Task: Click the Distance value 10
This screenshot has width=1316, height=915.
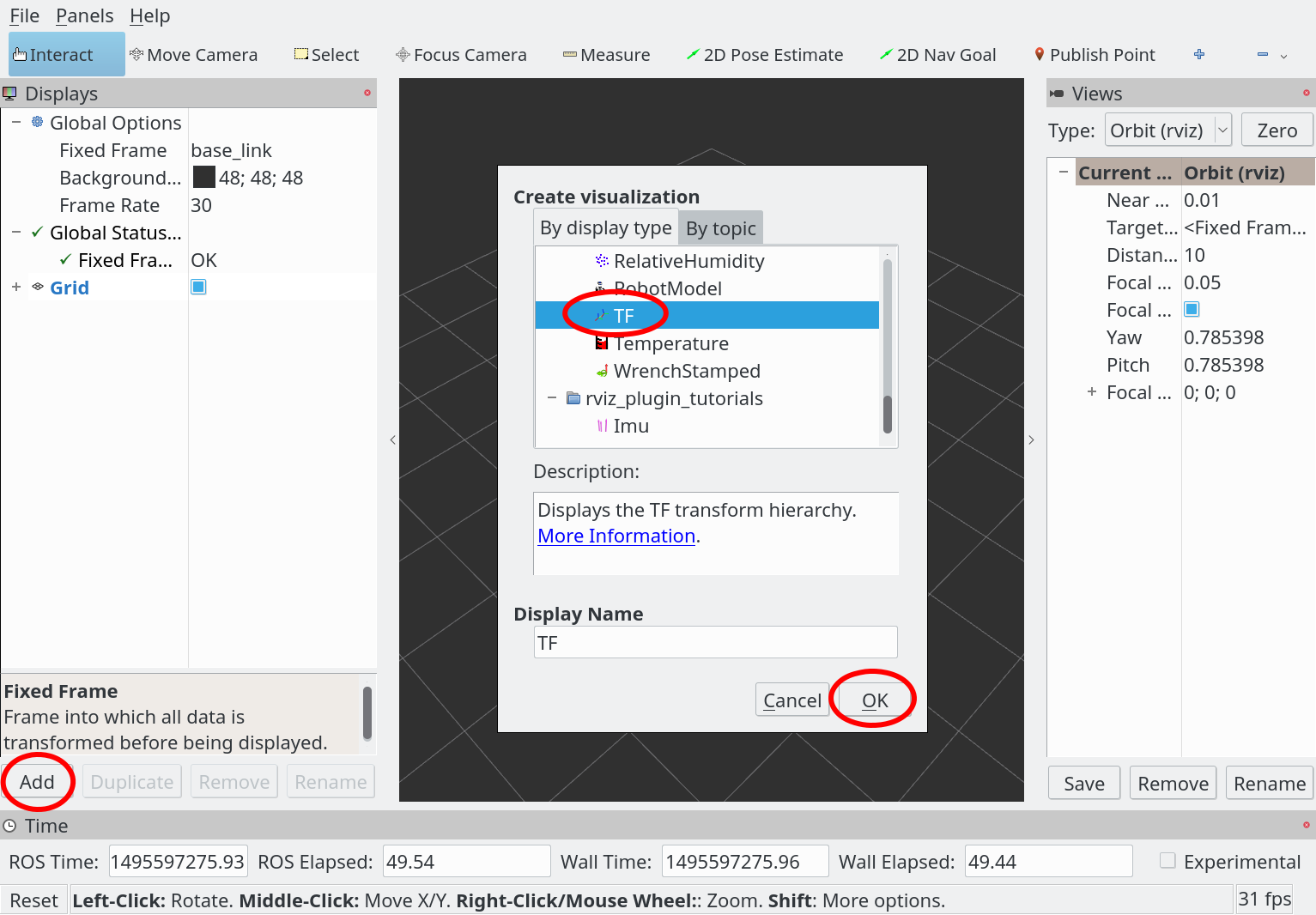Action: pyautogui.click(x=1194, y=255)
